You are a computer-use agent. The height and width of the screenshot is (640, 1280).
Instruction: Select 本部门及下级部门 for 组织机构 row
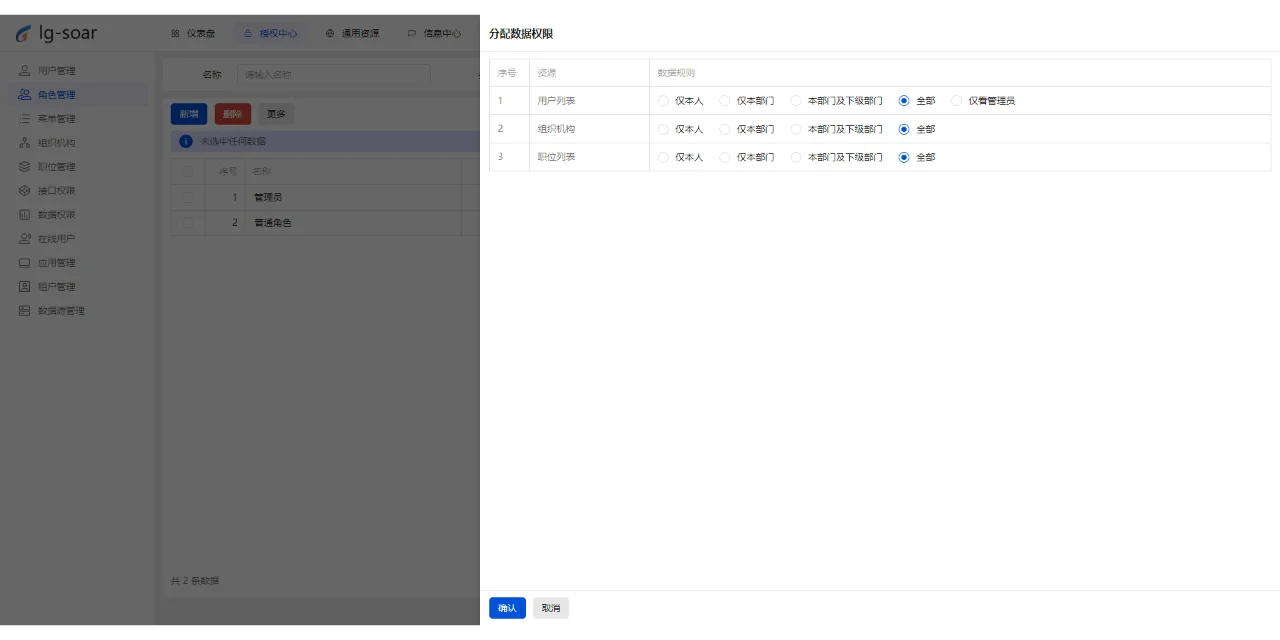796,129
